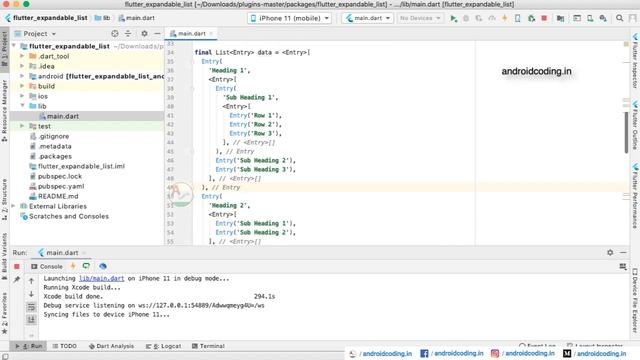Expand the test folder
The height and width of the screenshot is (360, 640).
(22, 126)
